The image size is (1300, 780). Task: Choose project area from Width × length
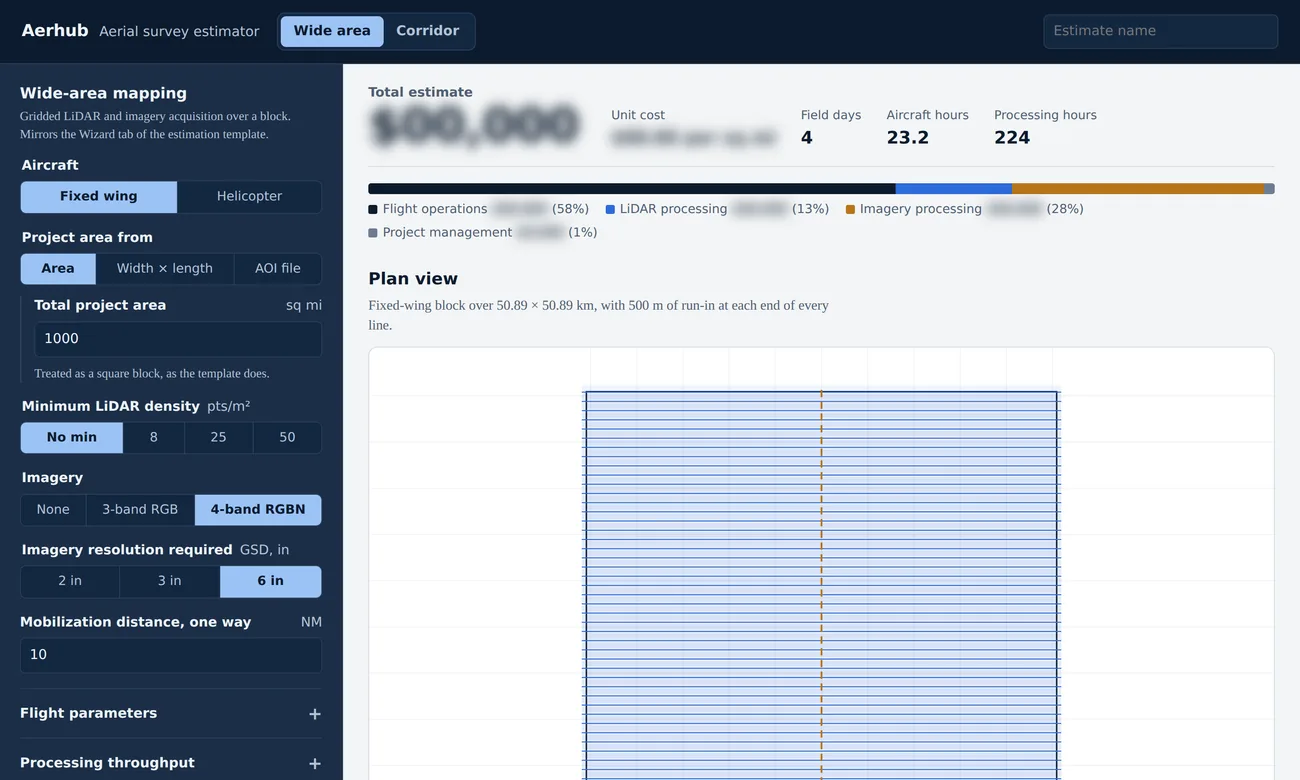tap(165, 269)
